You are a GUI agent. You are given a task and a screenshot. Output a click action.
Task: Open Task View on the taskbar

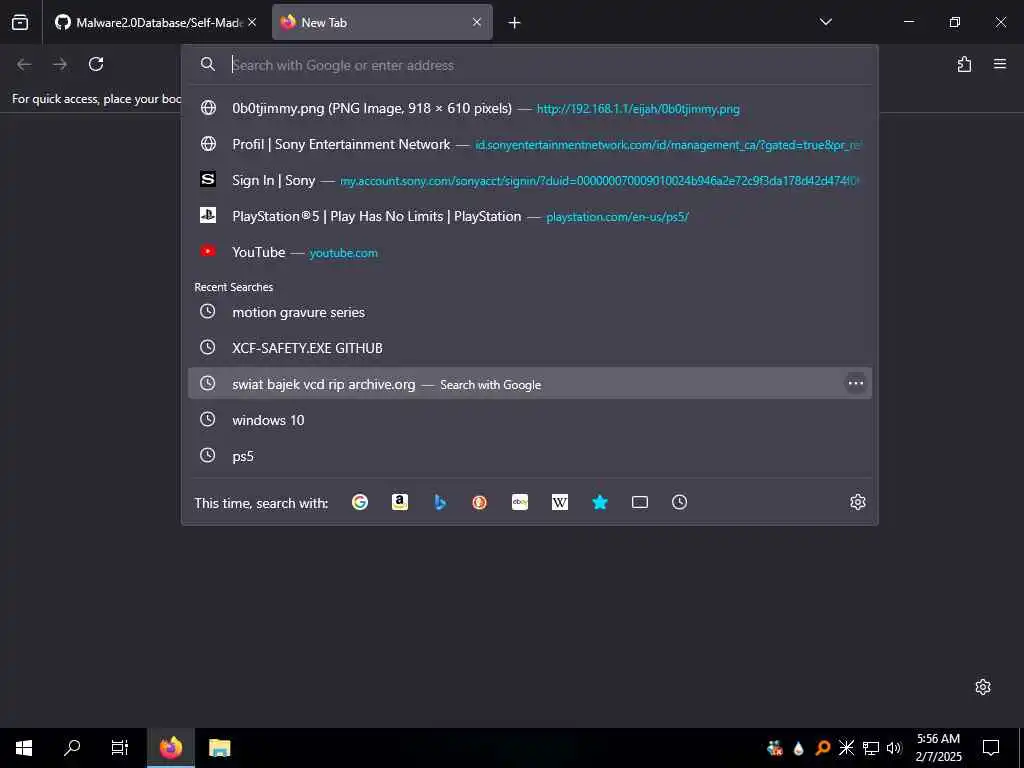[x=120, y=748]
